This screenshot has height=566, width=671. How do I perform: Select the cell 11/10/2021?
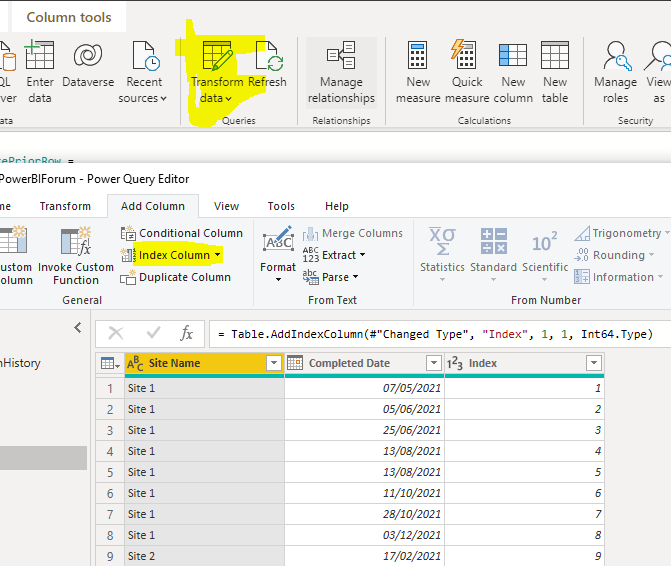pos(365,493)
